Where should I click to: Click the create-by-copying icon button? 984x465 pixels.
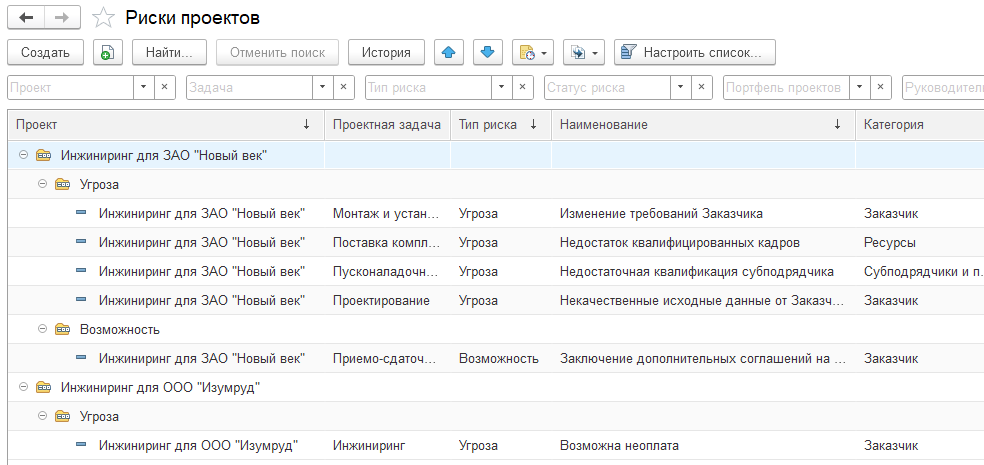[x=106, y=52]
